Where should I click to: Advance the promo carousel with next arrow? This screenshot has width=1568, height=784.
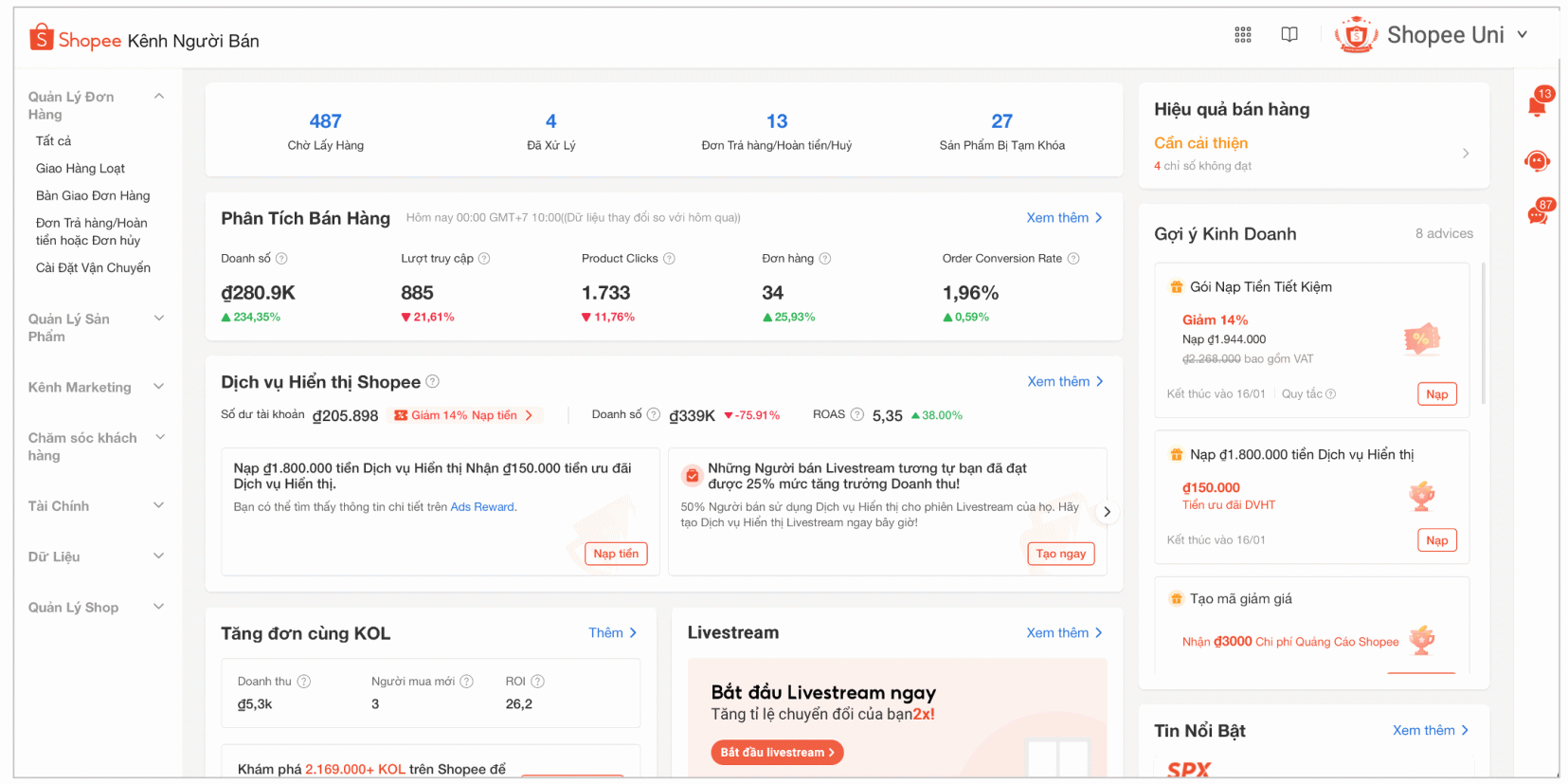[x=1107, y=512]
